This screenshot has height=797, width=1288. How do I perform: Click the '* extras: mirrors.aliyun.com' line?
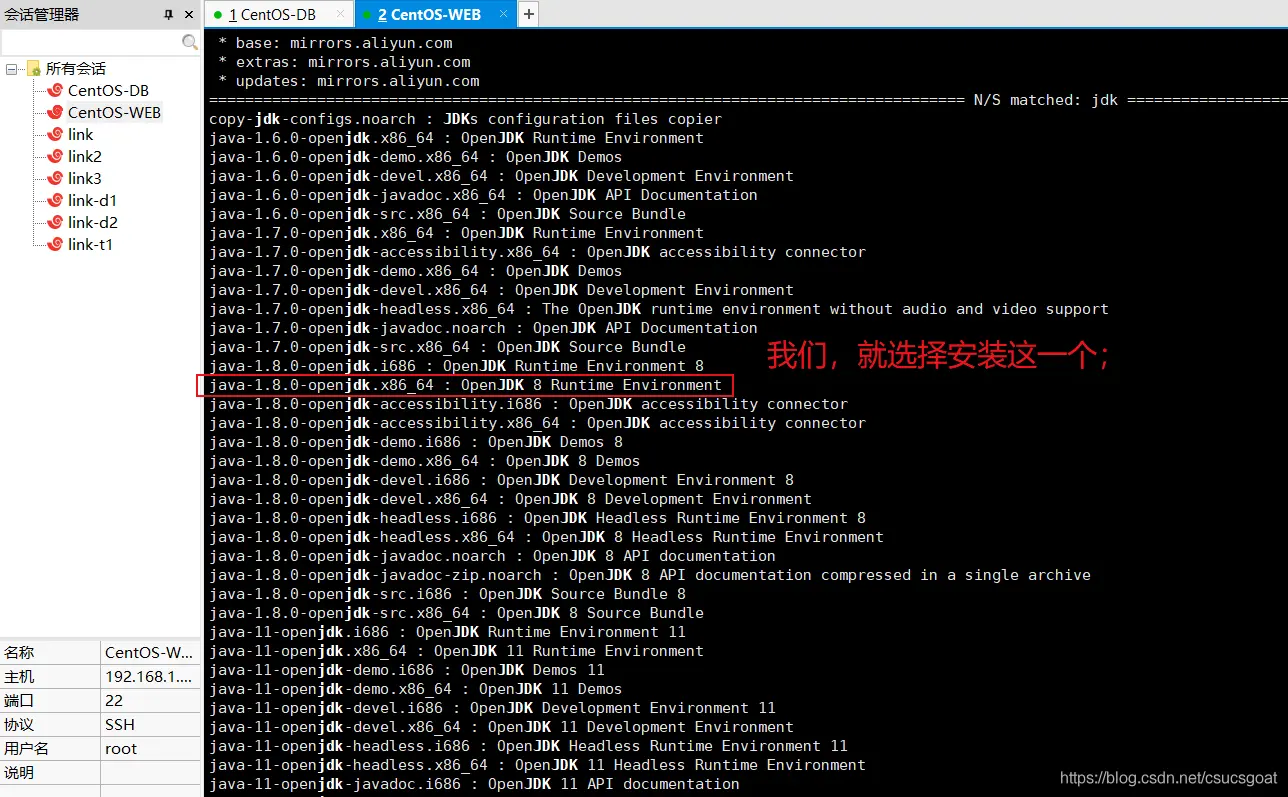point(344,62)
